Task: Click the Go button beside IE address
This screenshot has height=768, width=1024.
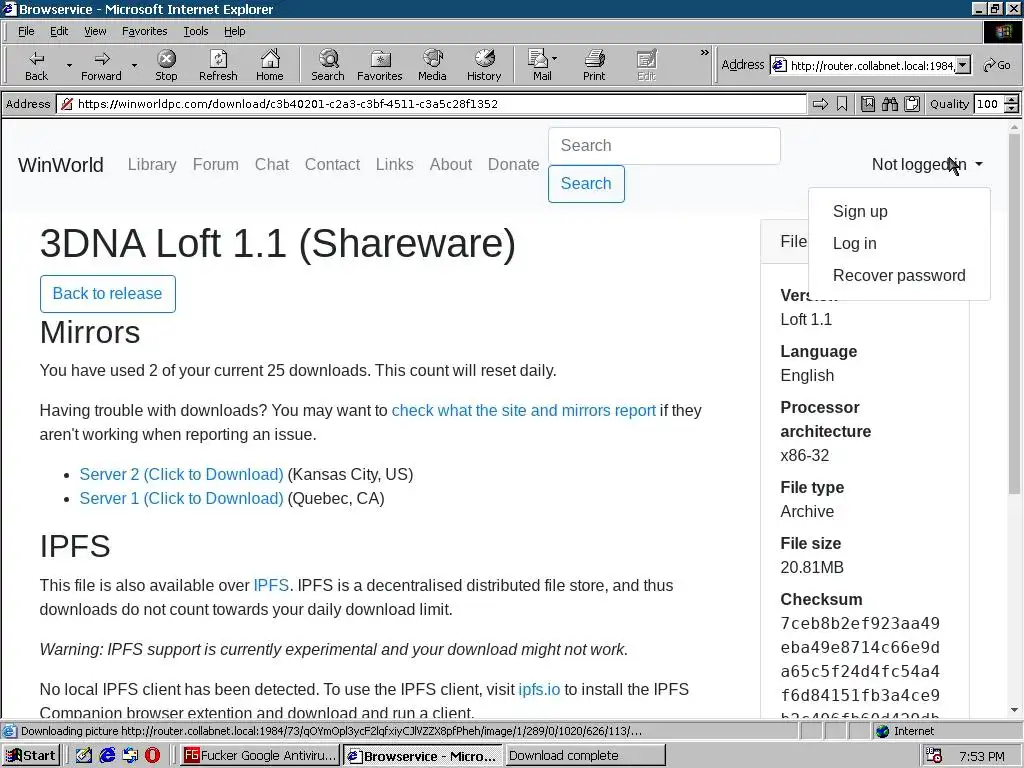Action: pyautogui.click(x=997, y=65)
